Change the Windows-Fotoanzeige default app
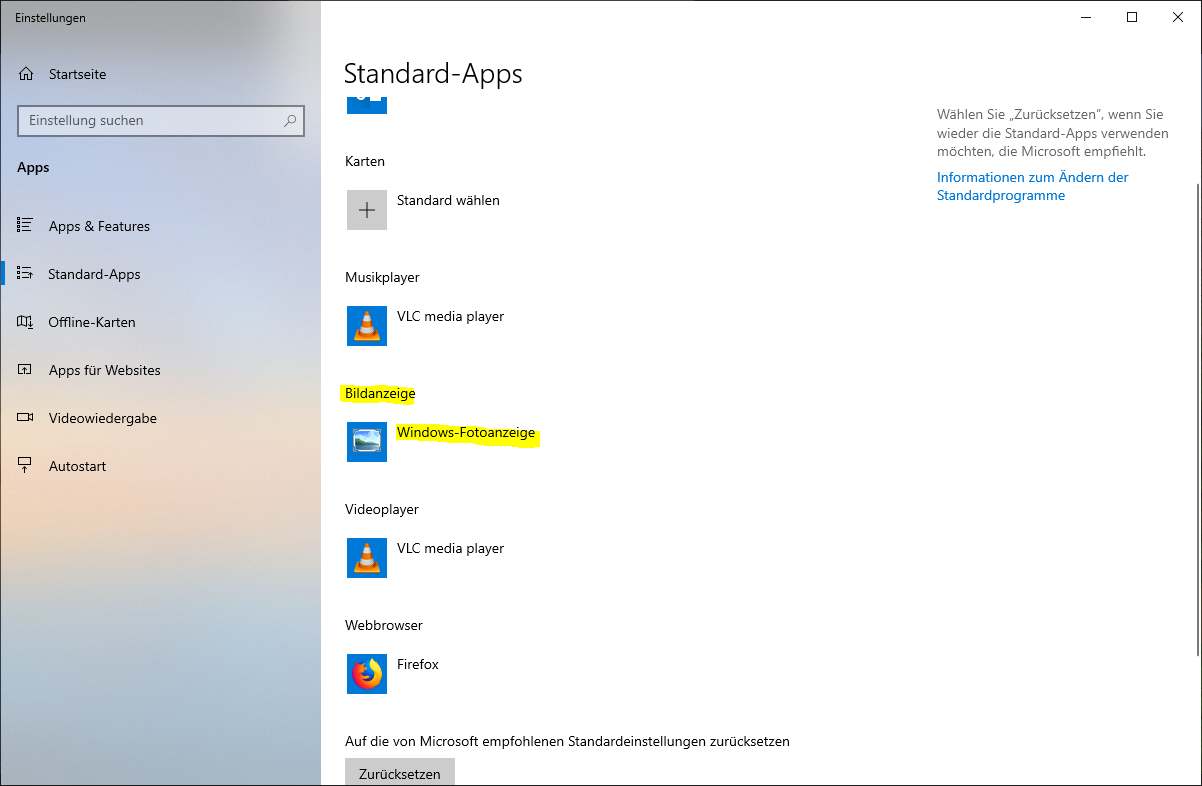This screenshot has width=1202, height=786. 466,433
